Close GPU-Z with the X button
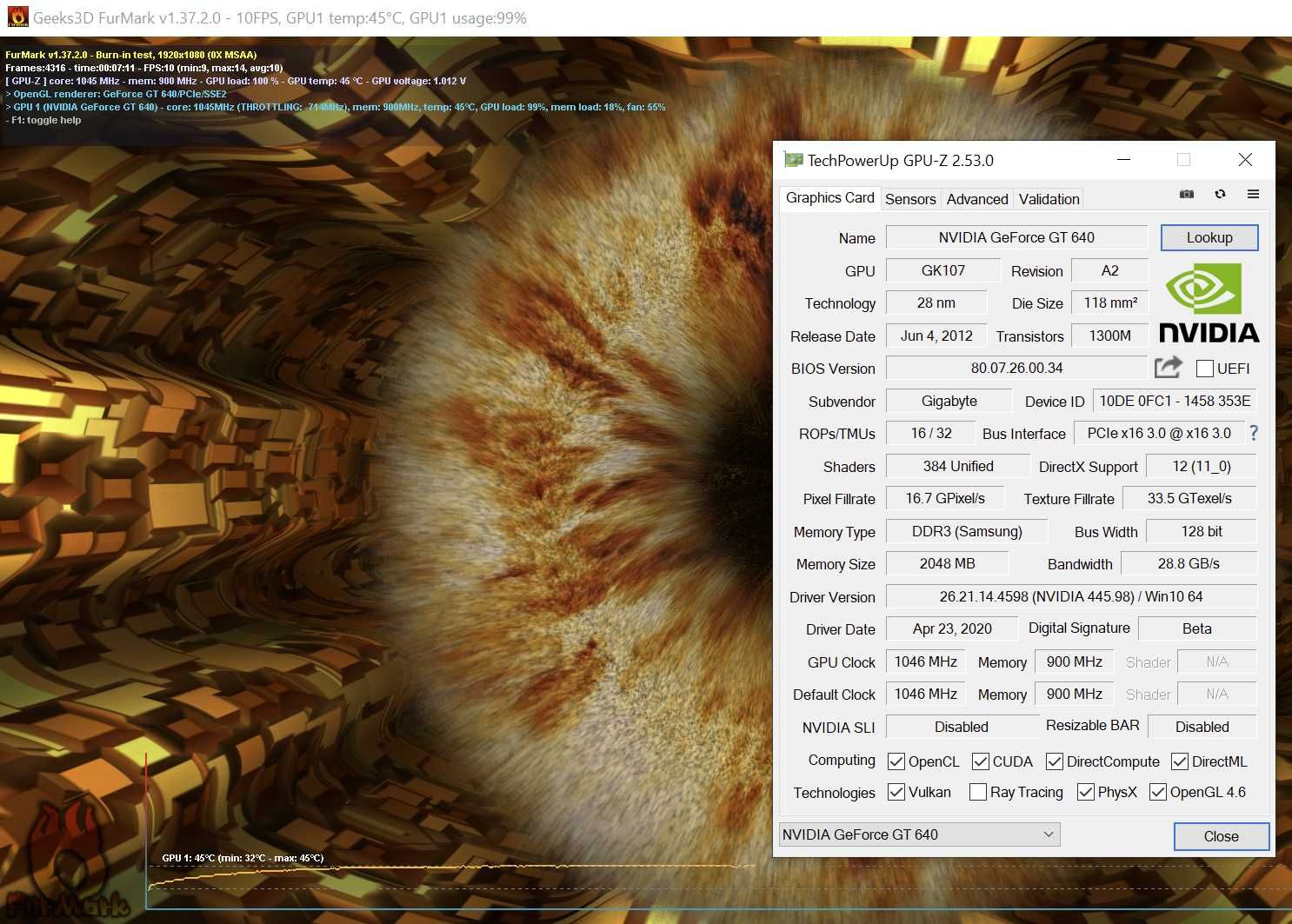 1245,160
